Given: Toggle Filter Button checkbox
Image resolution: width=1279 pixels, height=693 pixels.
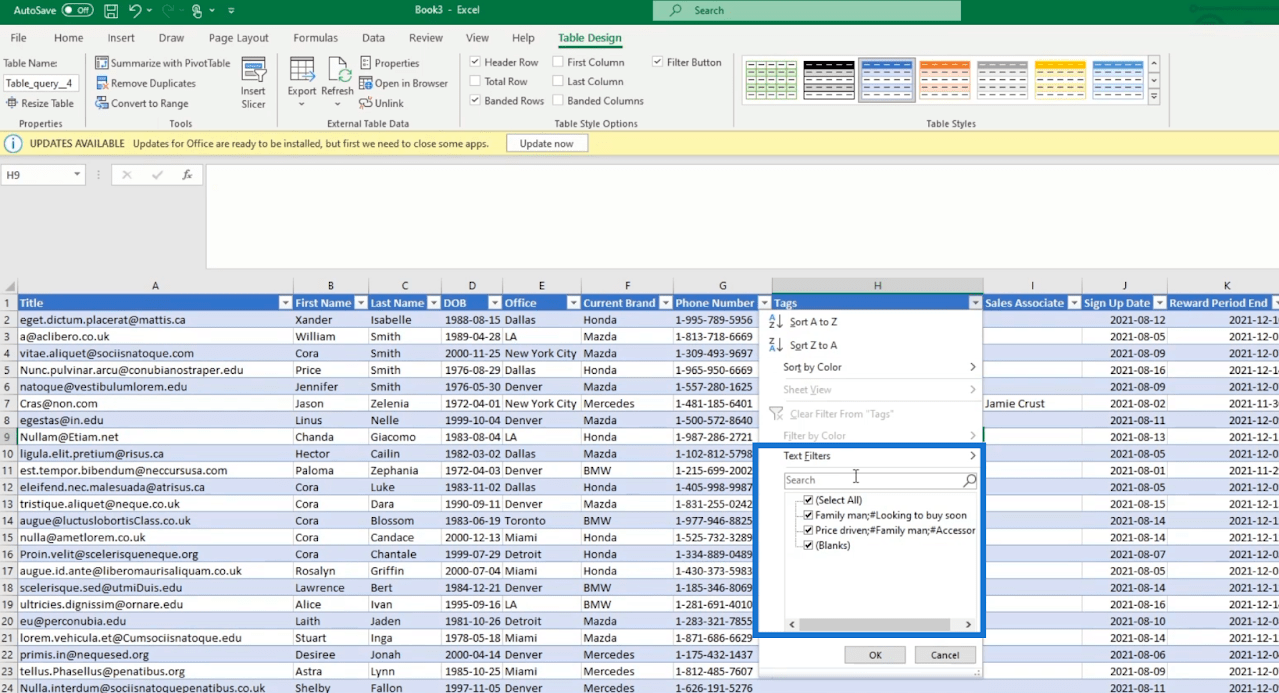Looking at the screenshot, I should point(657,62).
